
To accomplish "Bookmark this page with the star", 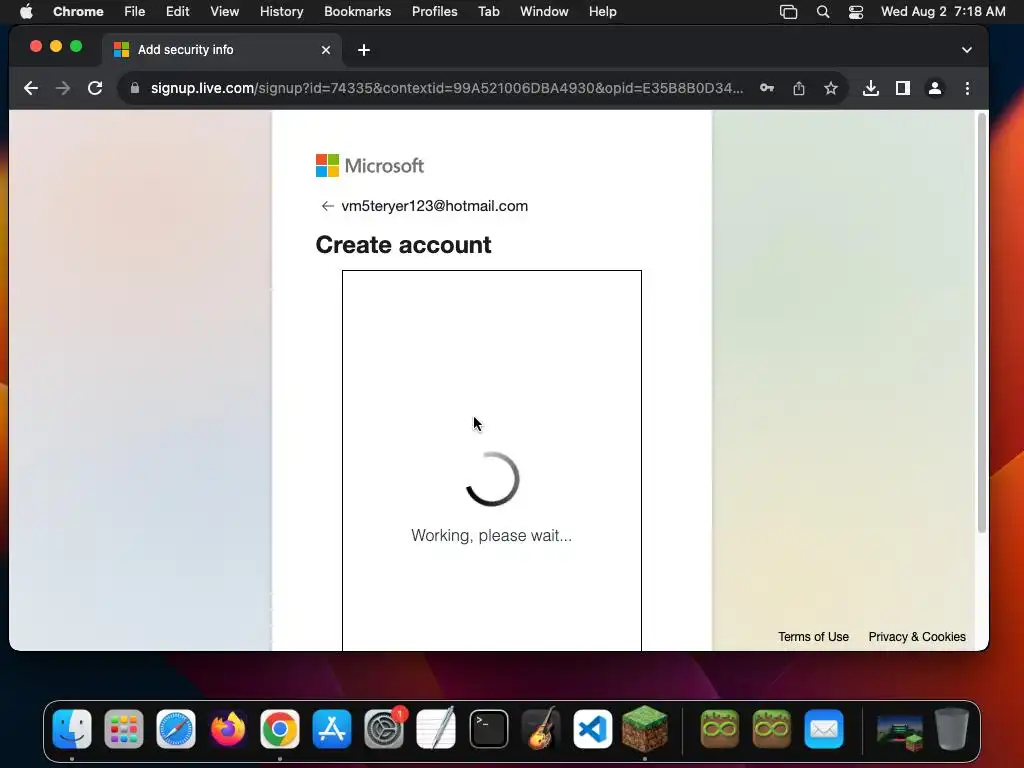I will pyautogui.click(x=831, y=88).
